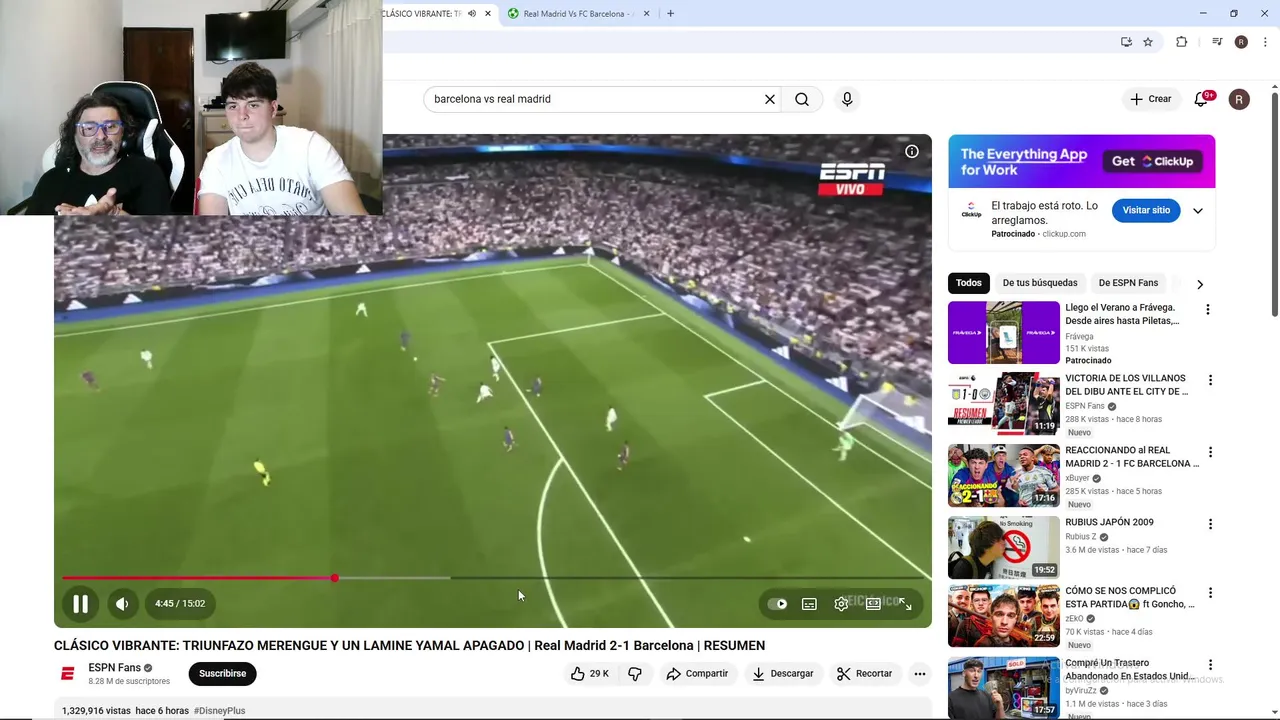1280x720 pixels.
Task: Open more actions under the video
Action: click(920, 674)
